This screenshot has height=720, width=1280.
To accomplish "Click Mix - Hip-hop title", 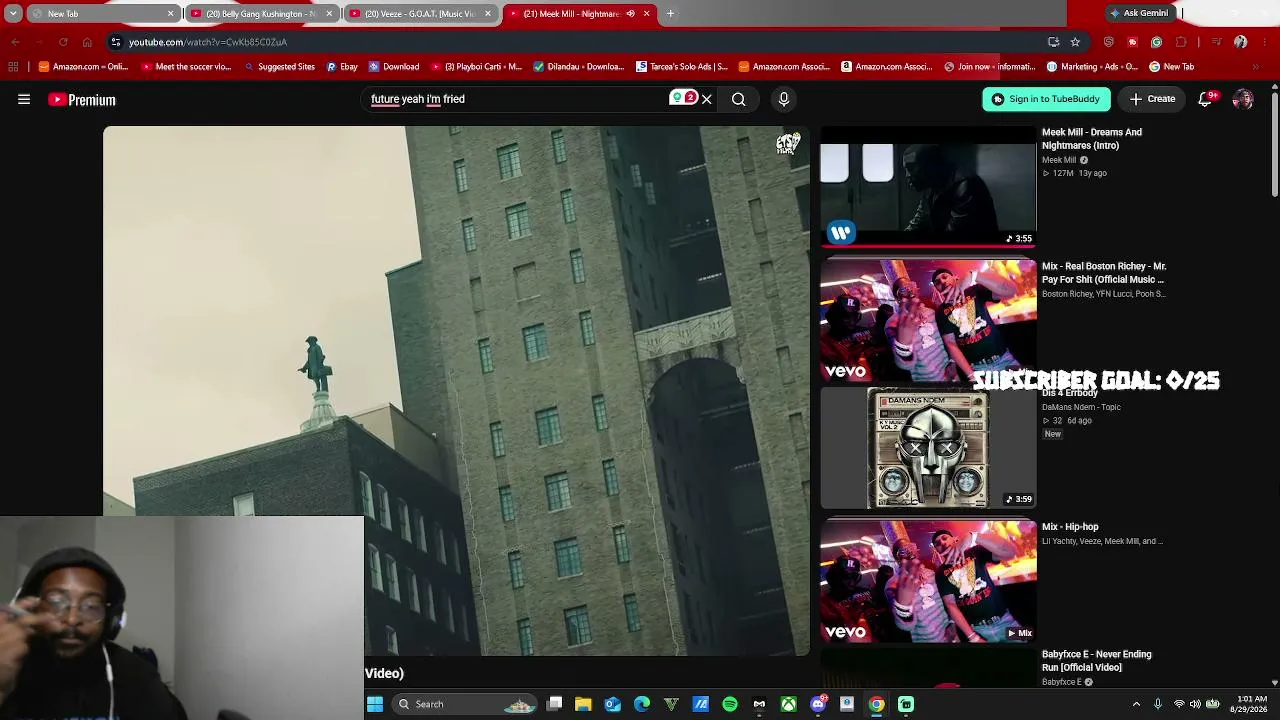I will (1070, 527).
